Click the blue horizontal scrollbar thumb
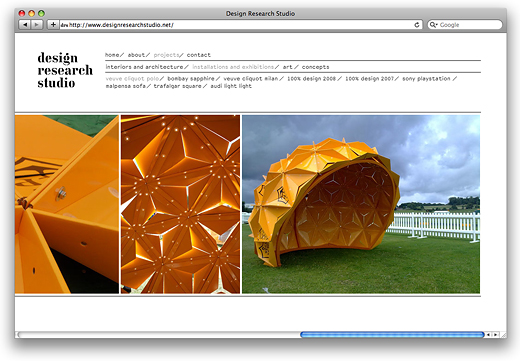This screenshot has width=520, height=361. (x=392, y=334)
